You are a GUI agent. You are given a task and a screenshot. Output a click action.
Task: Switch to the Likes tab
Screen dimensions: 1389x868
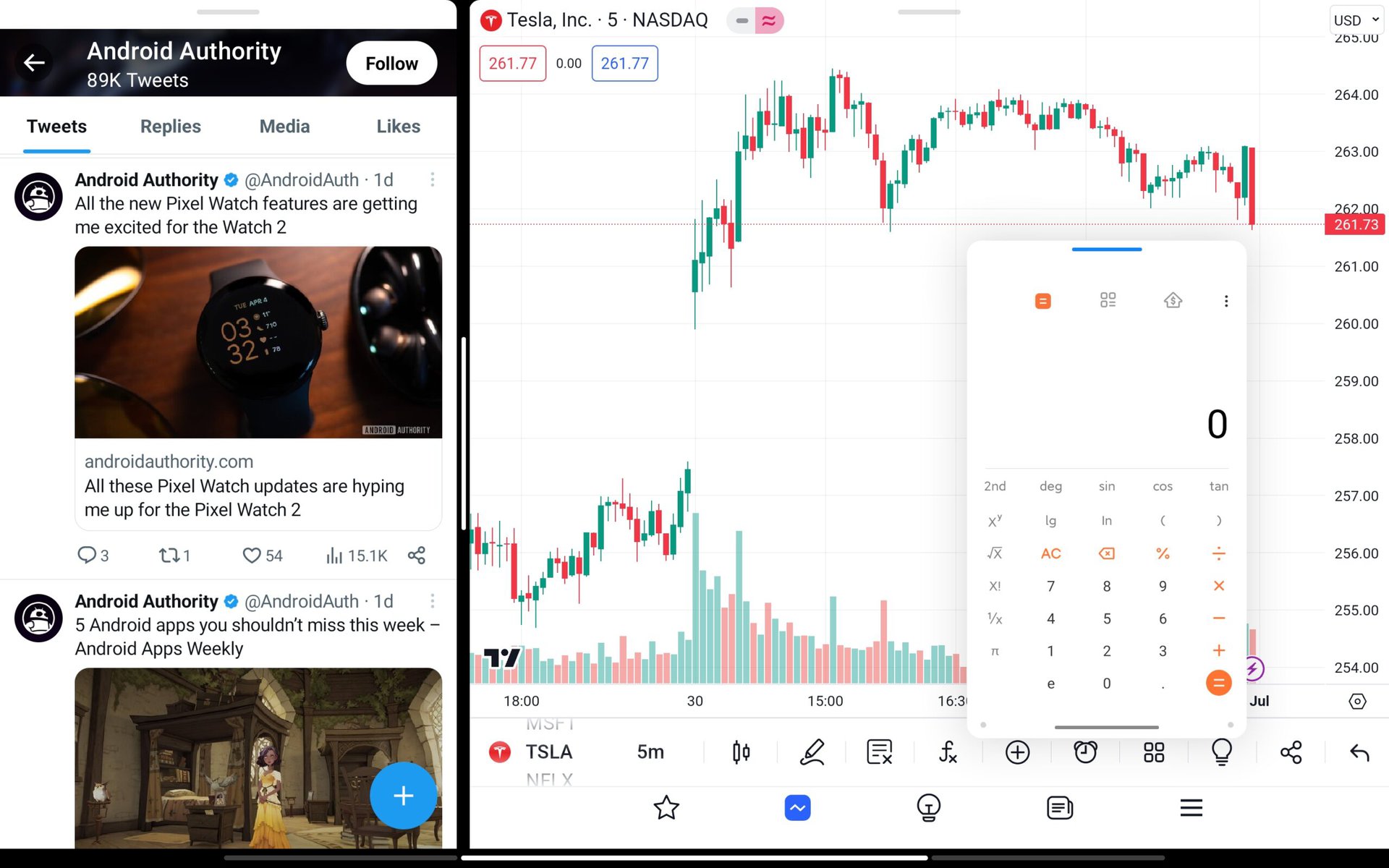[398, 127]
